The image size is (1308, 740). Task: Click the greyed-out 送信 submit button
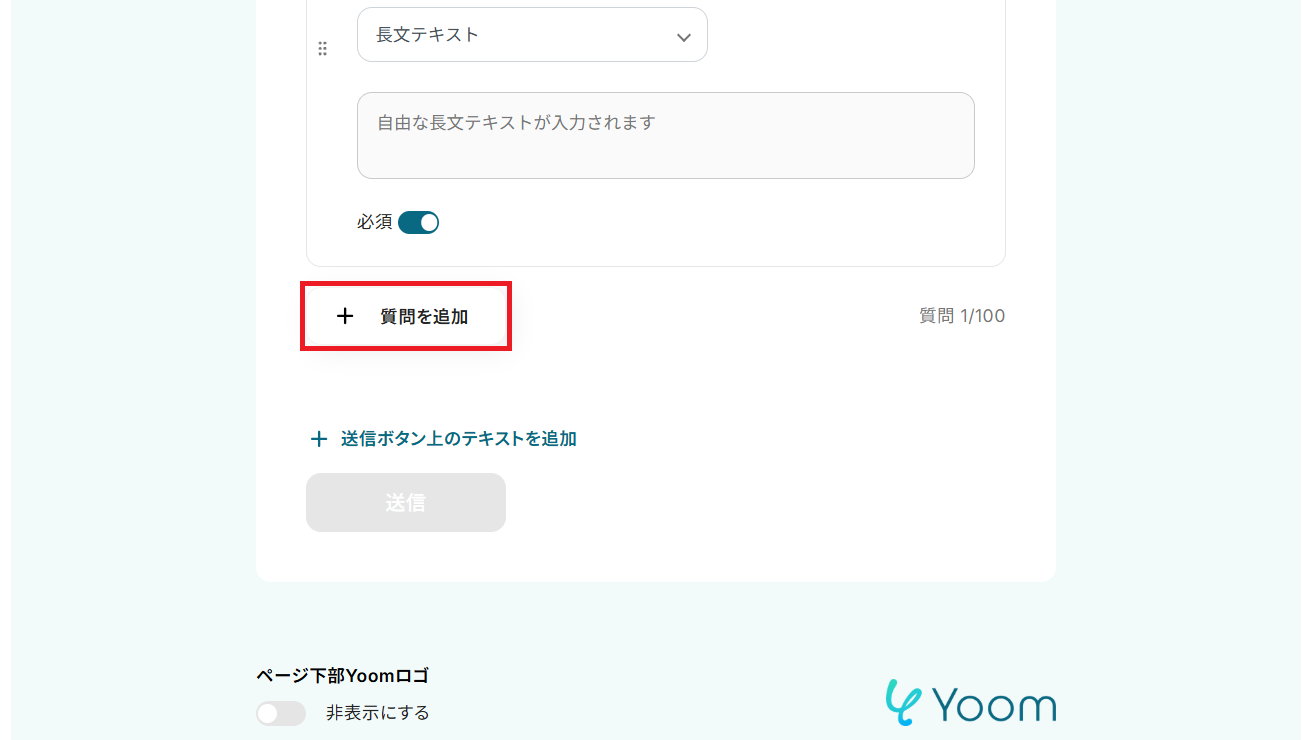tap(406, 503)
